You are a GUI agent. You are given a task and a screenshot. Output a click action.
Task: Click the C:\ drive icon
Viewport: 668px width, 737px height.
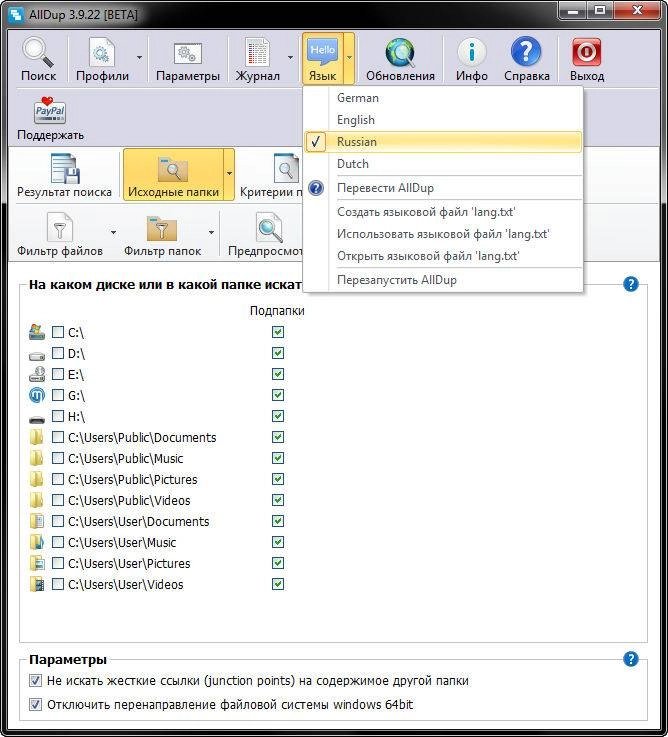[37, 332]
